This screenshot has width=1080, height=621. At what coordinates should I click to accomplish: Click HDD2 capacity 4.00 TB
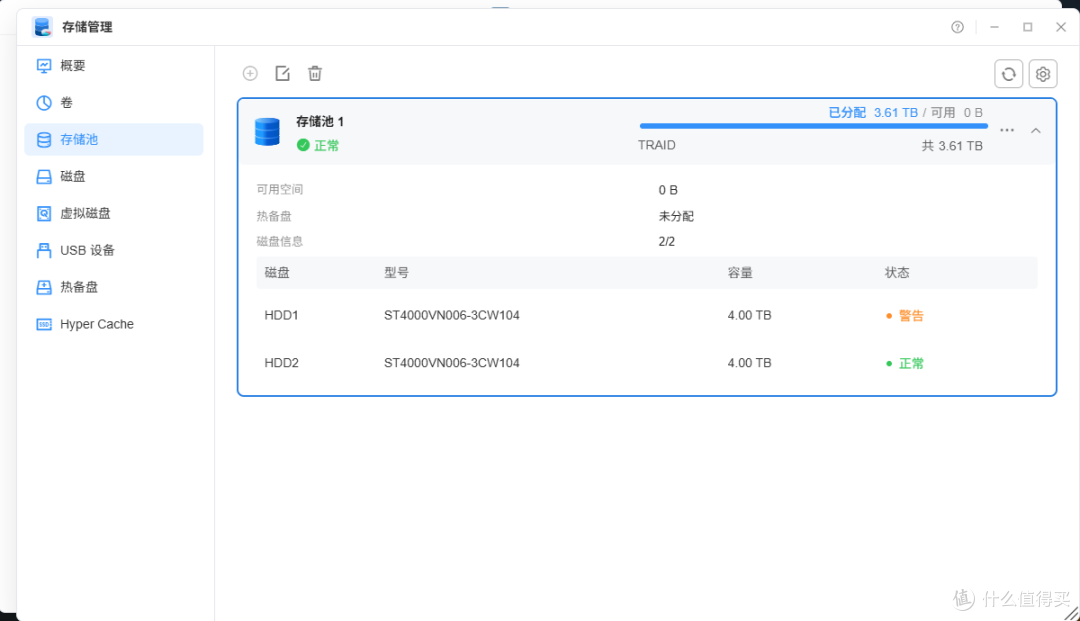(x=749, y=363)
